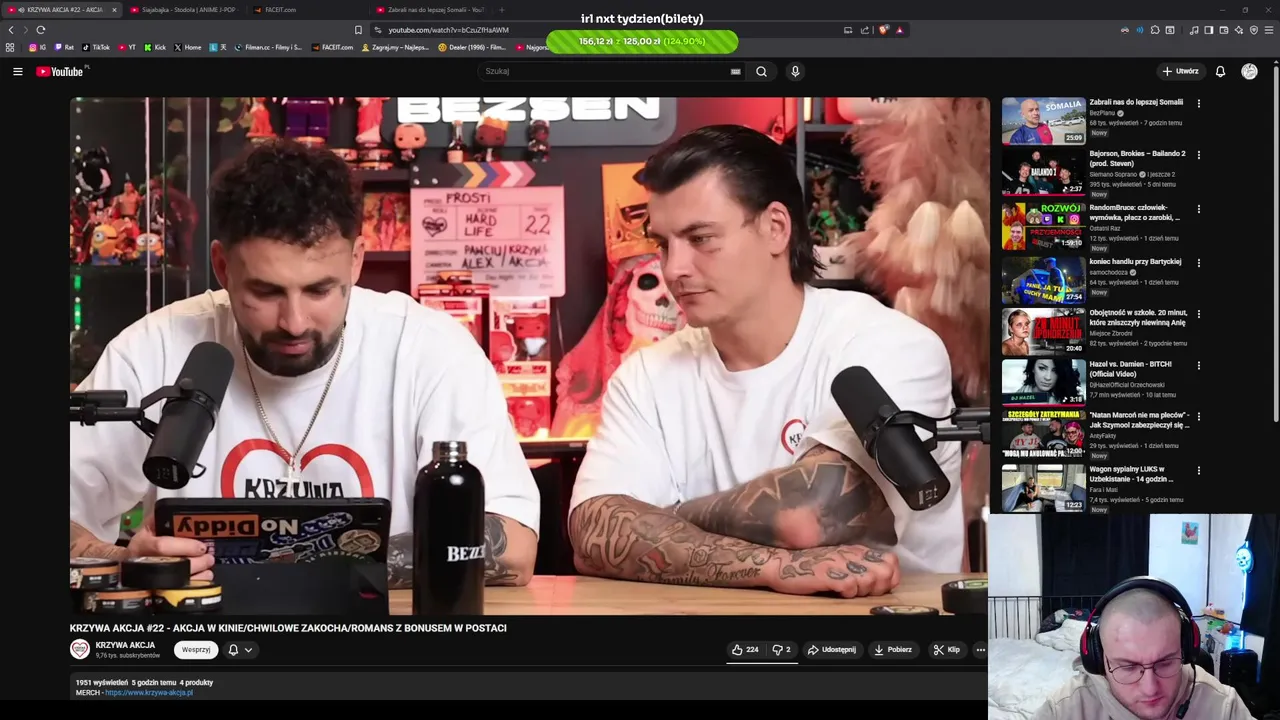The image size is (1280, 720).
Task: Click the bookmark page icon
Action: 358,30
